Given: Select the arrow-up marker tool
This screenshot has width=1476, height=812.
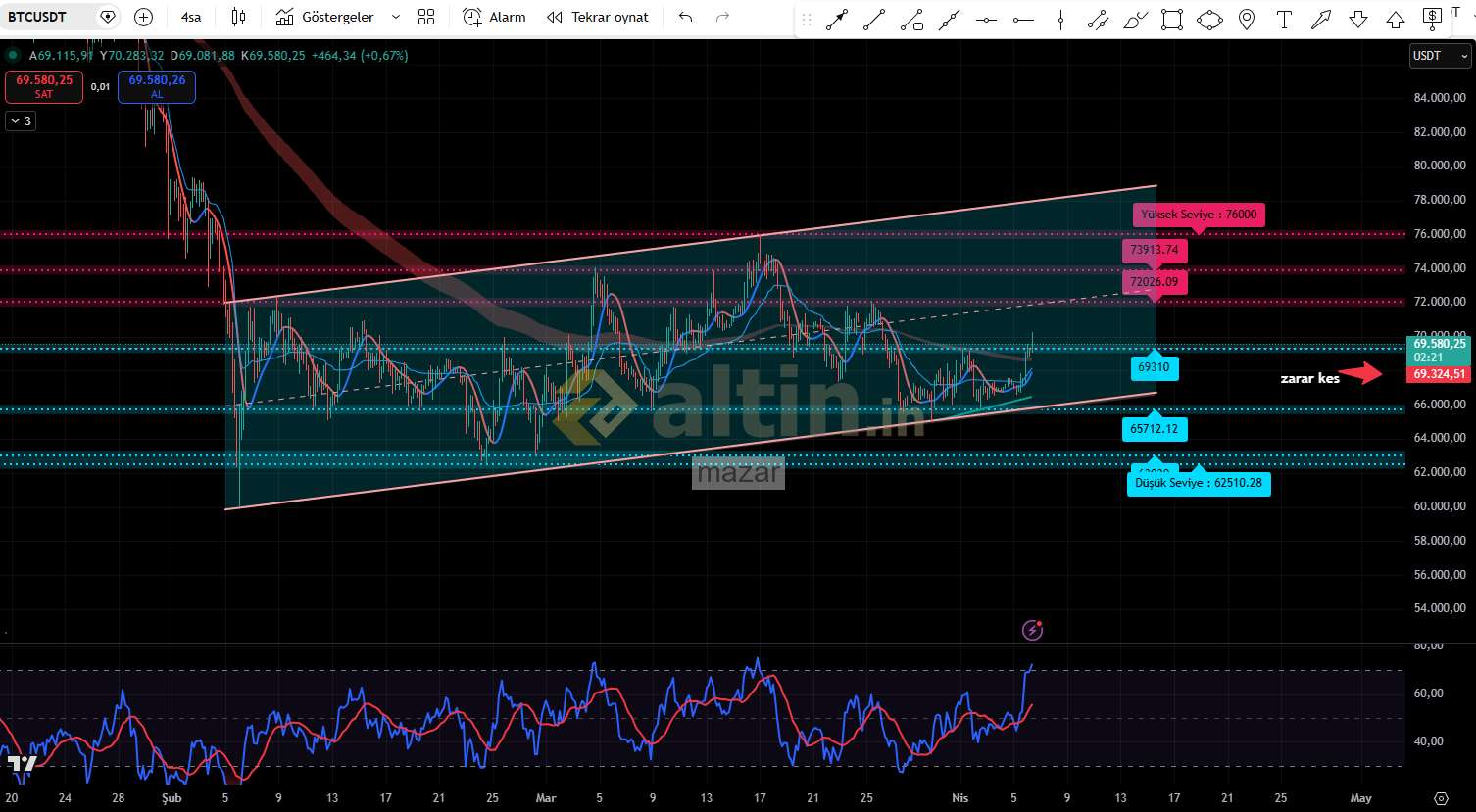Looking at the screenshot, I should [x=1396, y=19].
